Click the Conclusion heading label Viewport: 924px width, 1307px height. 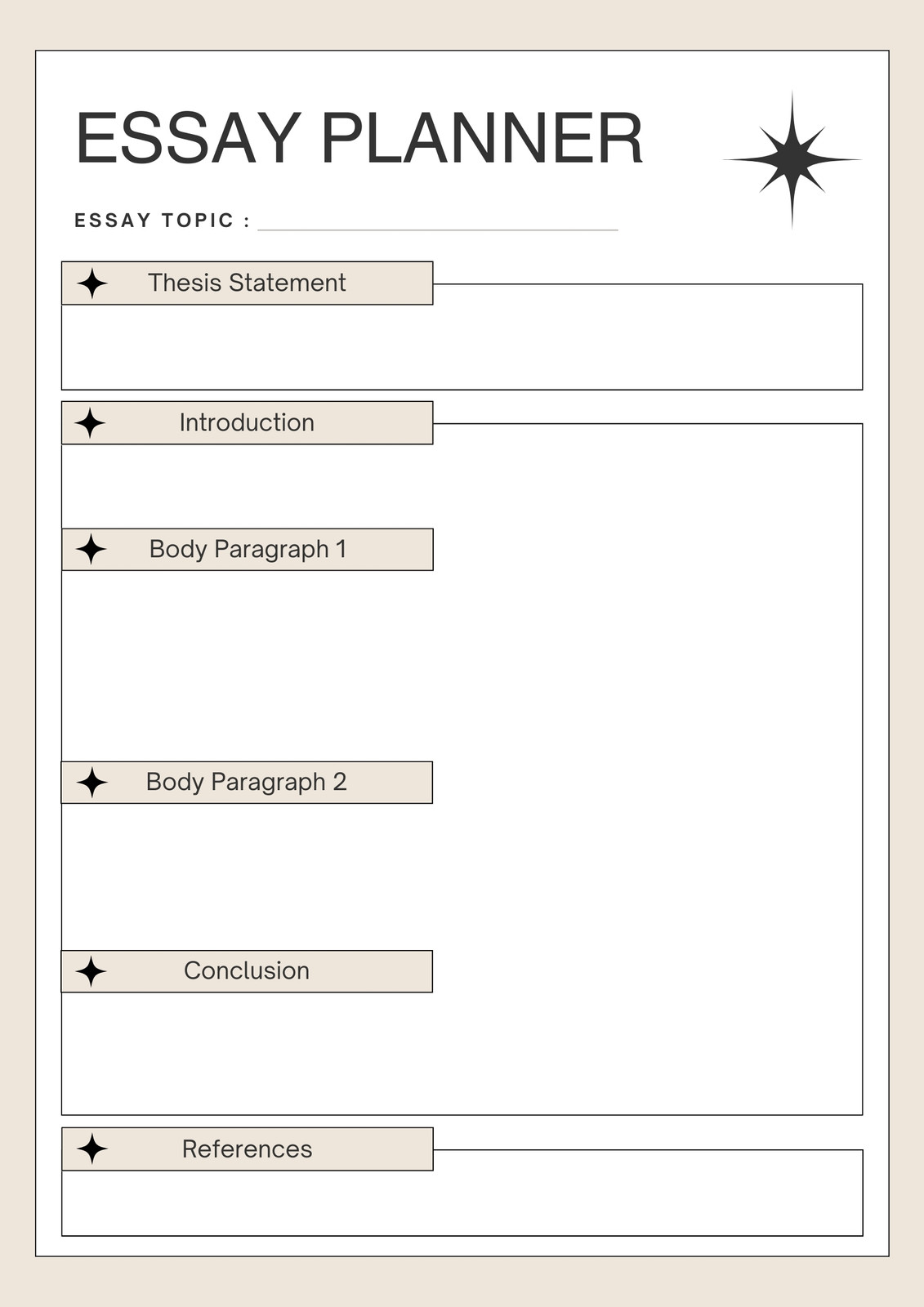pos(247,970)
